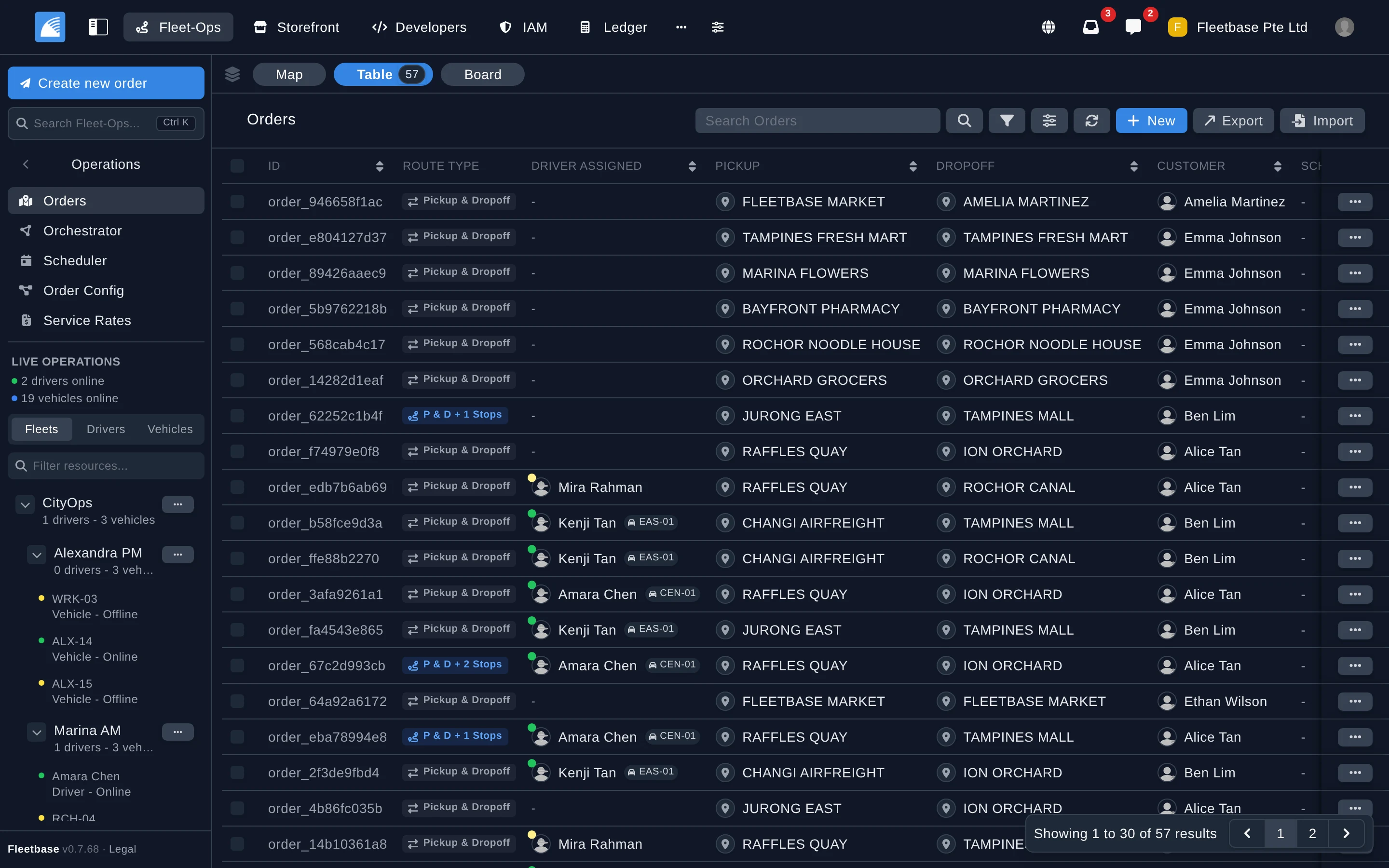Check the order_edb7b6ab69 row checkbox
The image size is (1389, 868).
[x=237, y=487]
